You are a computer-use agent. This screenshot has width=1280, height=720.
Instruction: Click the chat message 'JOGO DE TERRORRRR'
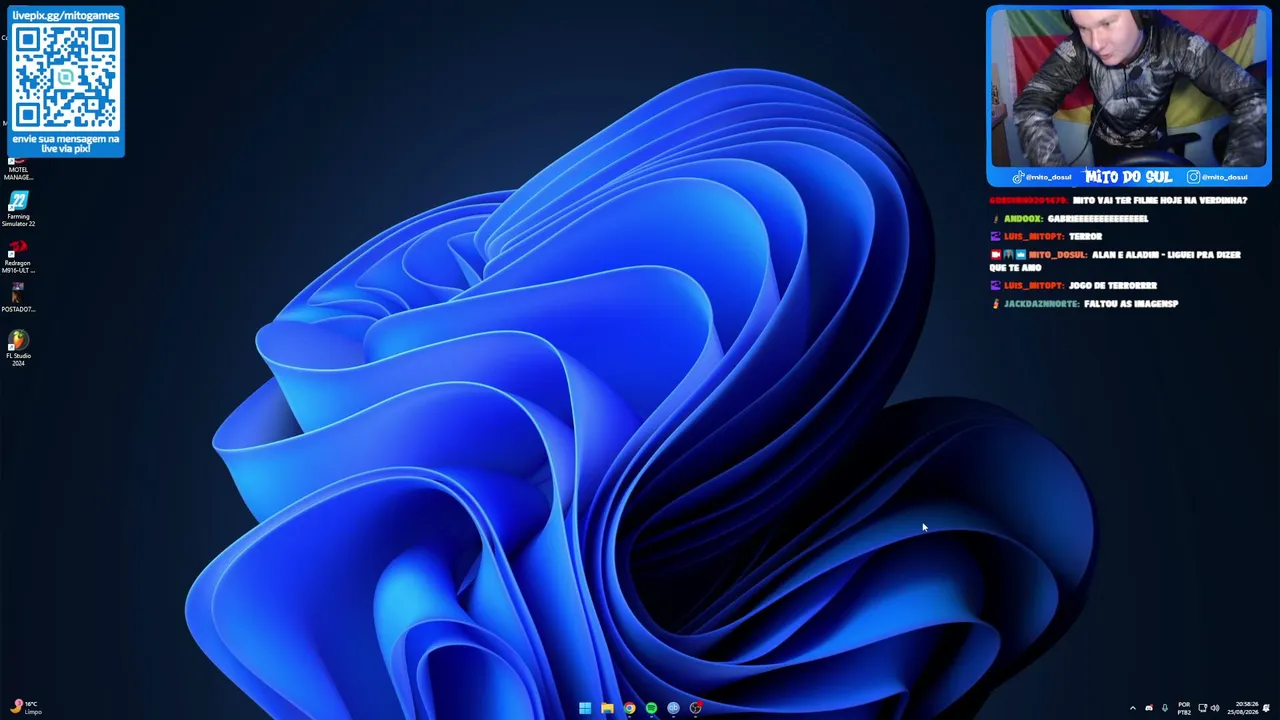point(1112,285)
